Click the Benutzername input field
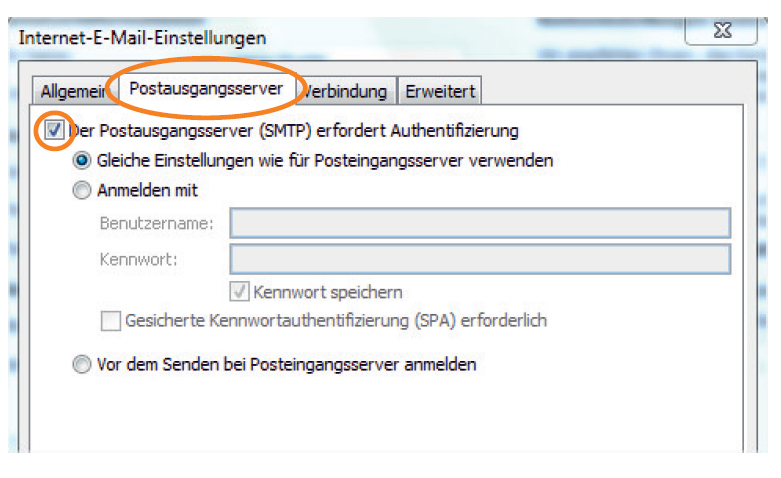The height and width of the screenshot is (478, 781). point(480,223)
